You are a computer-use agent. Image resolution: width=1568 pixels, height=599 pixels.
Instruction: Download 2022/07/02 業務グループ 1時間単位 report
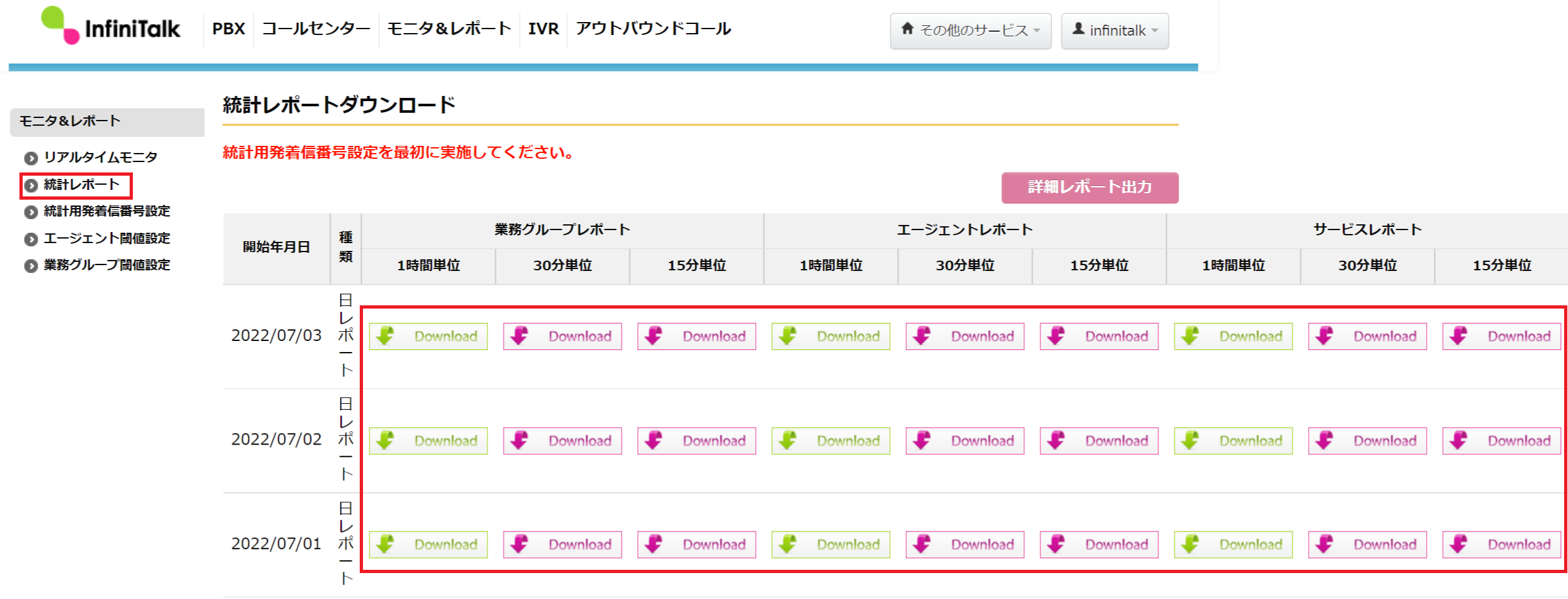point(428,441)
